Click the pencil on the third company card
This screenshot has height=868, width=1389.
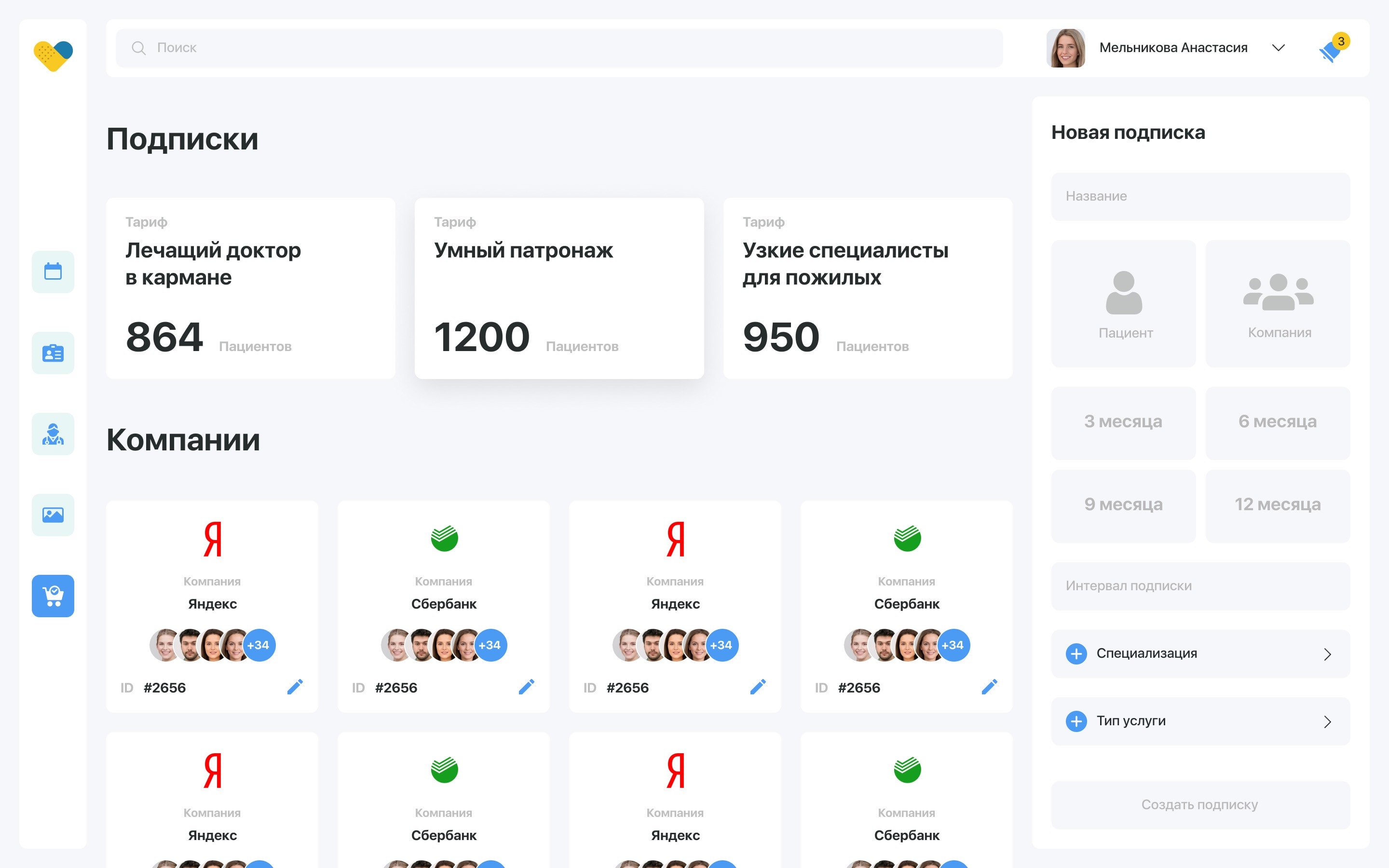pos(758,687)
